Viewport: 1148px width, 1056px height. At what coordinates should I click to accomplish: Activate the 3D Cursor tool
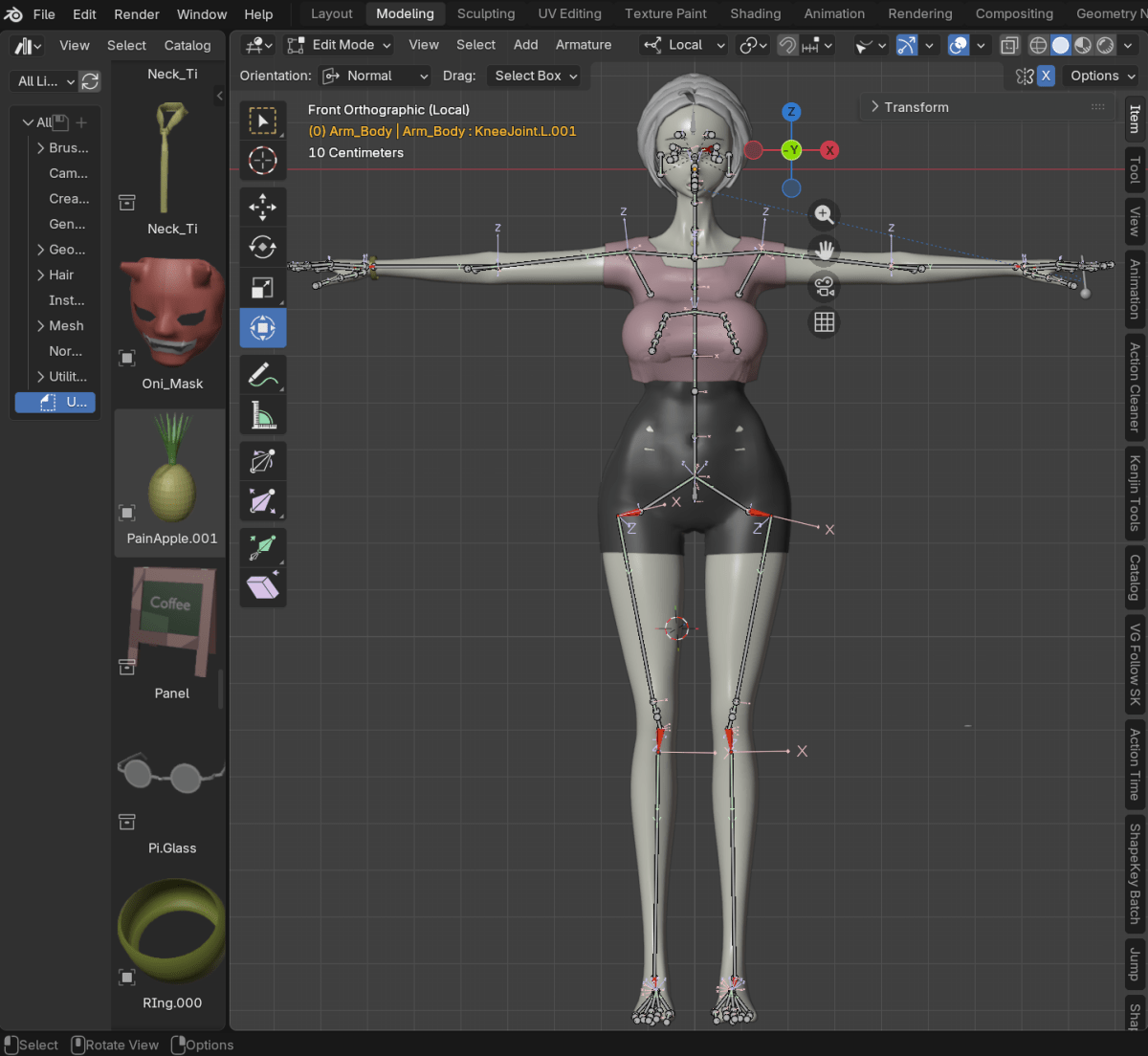(x=262, y=161)
